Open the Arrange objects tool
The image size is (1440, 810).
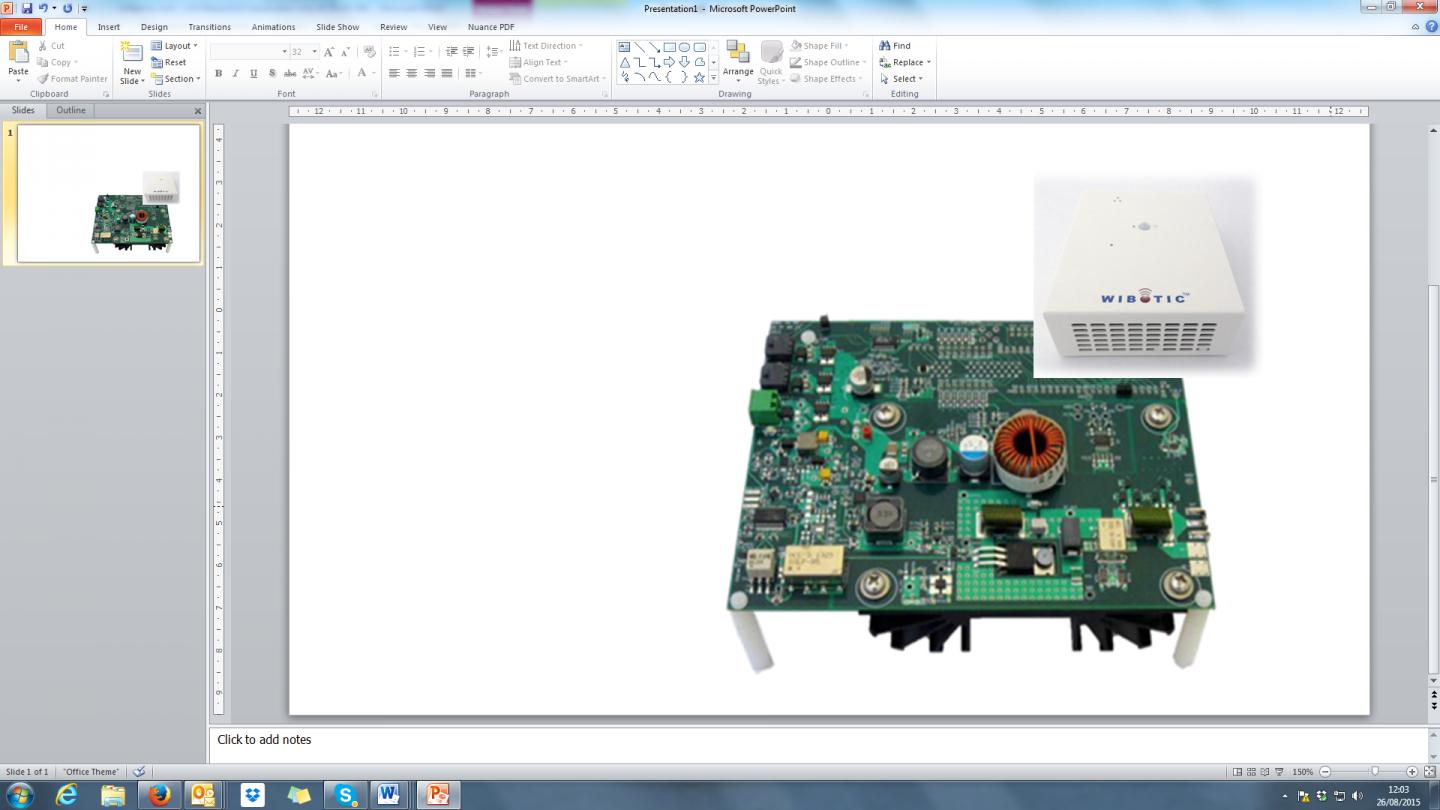click(738, 62)
